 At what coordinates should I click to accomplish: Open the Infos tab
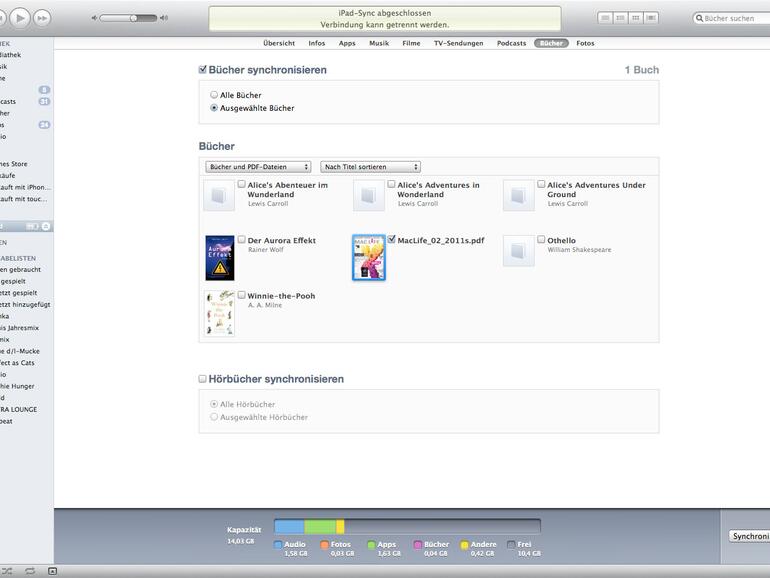coord(317,43)
